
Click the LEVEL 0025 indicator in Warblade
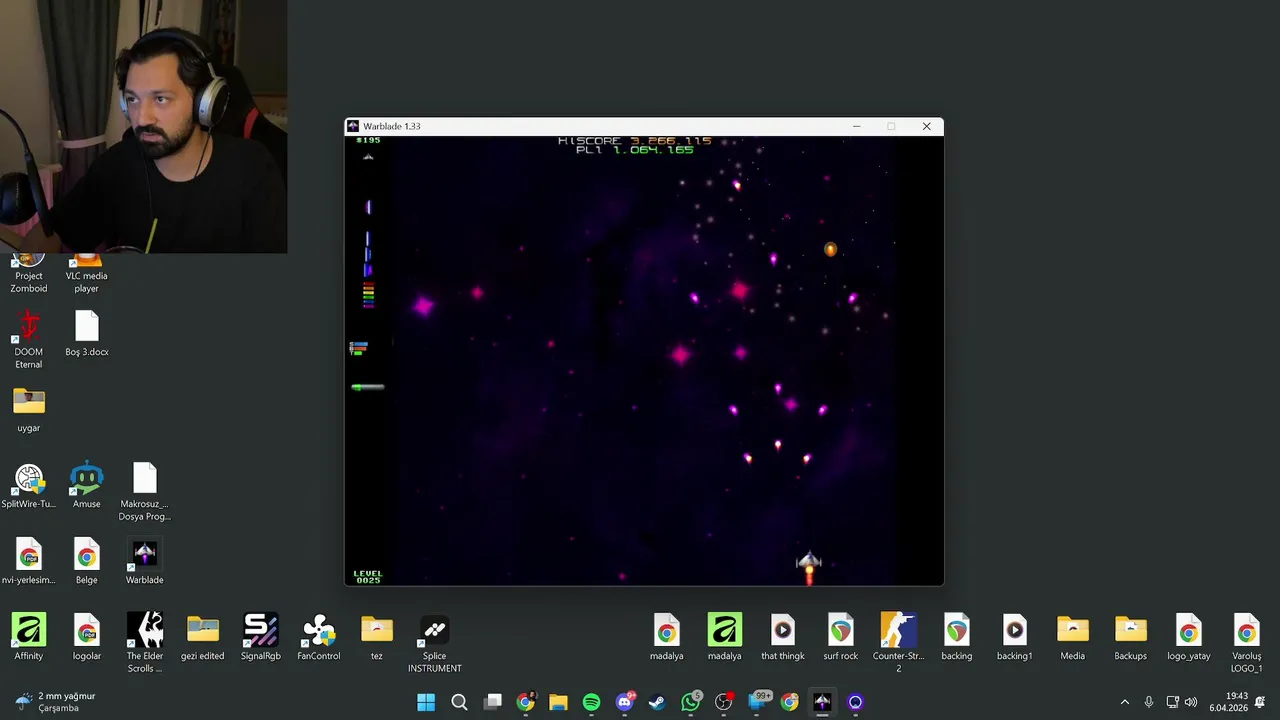[x=368, y=577]
